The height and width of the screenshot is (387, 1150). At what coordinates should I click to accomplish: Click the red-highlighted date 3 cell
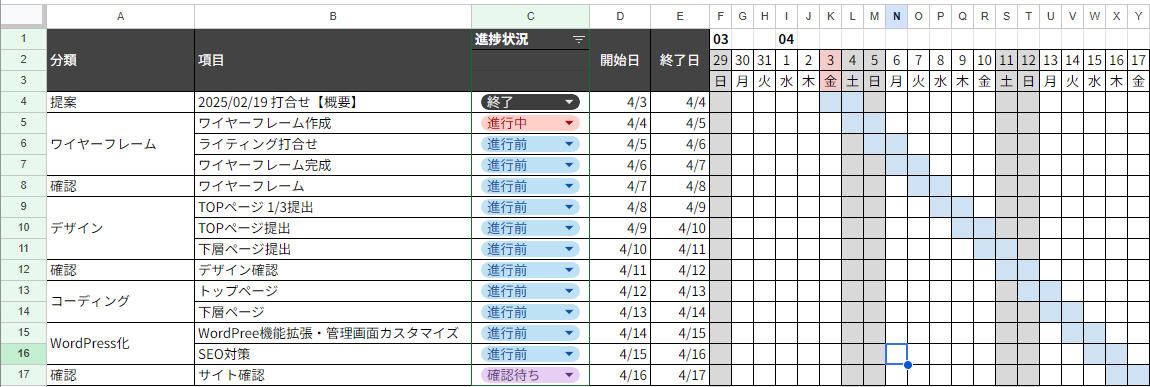click(x=830, y=60)
